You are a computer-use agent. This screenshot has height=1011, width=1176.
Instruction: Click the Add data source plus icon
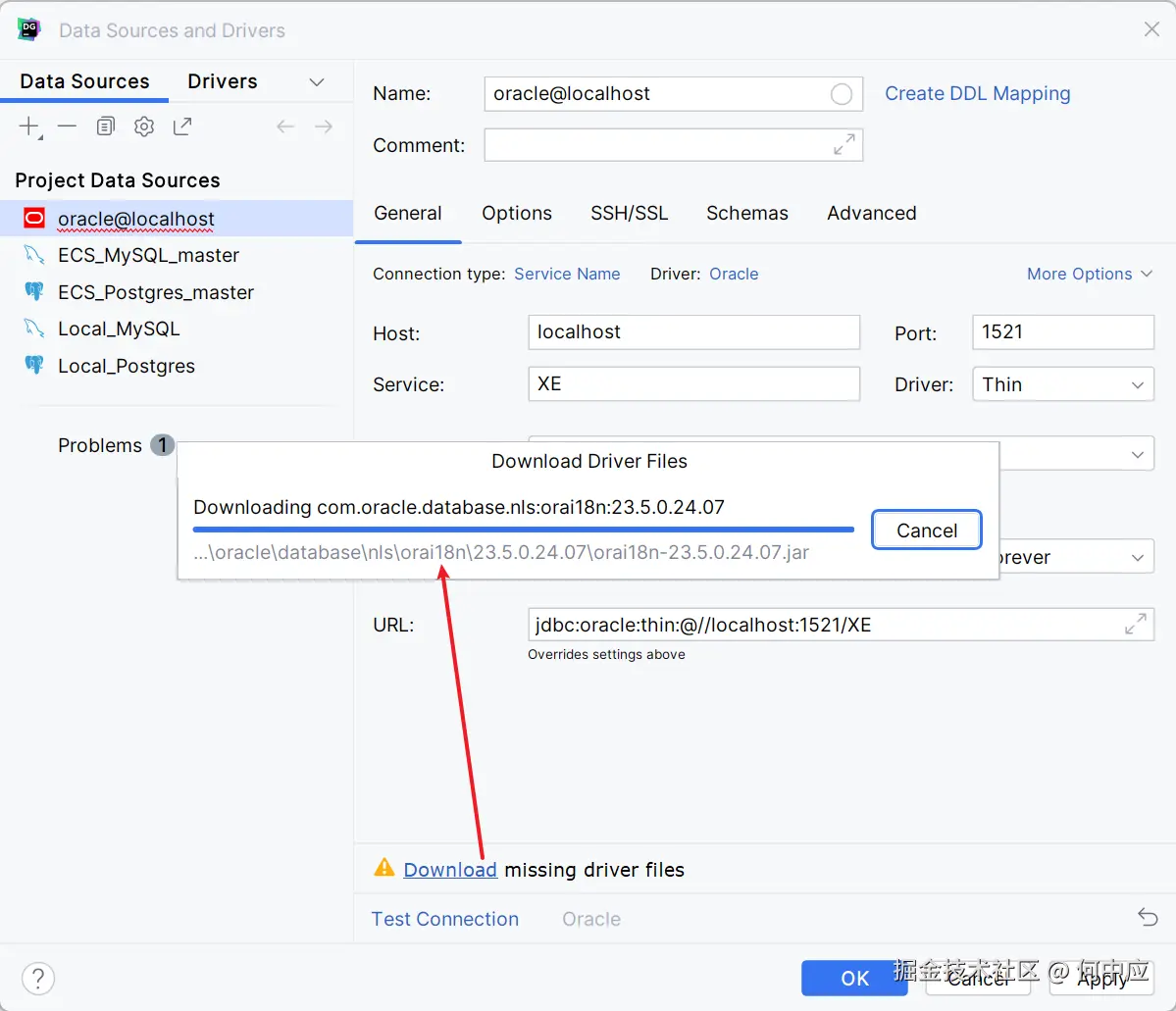[x=29, y=126]
